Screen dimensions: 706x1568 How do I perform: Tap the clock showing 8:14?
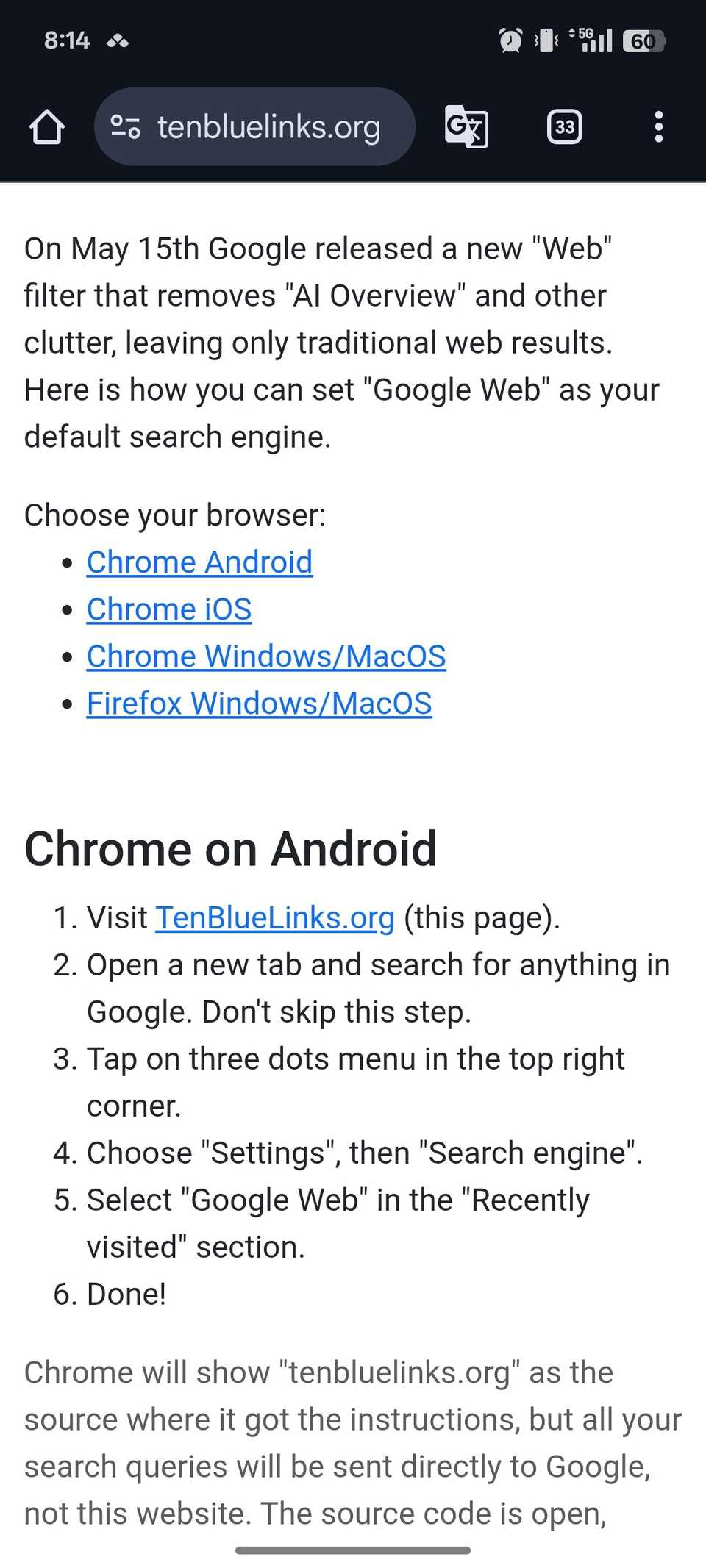coord(67,40)
